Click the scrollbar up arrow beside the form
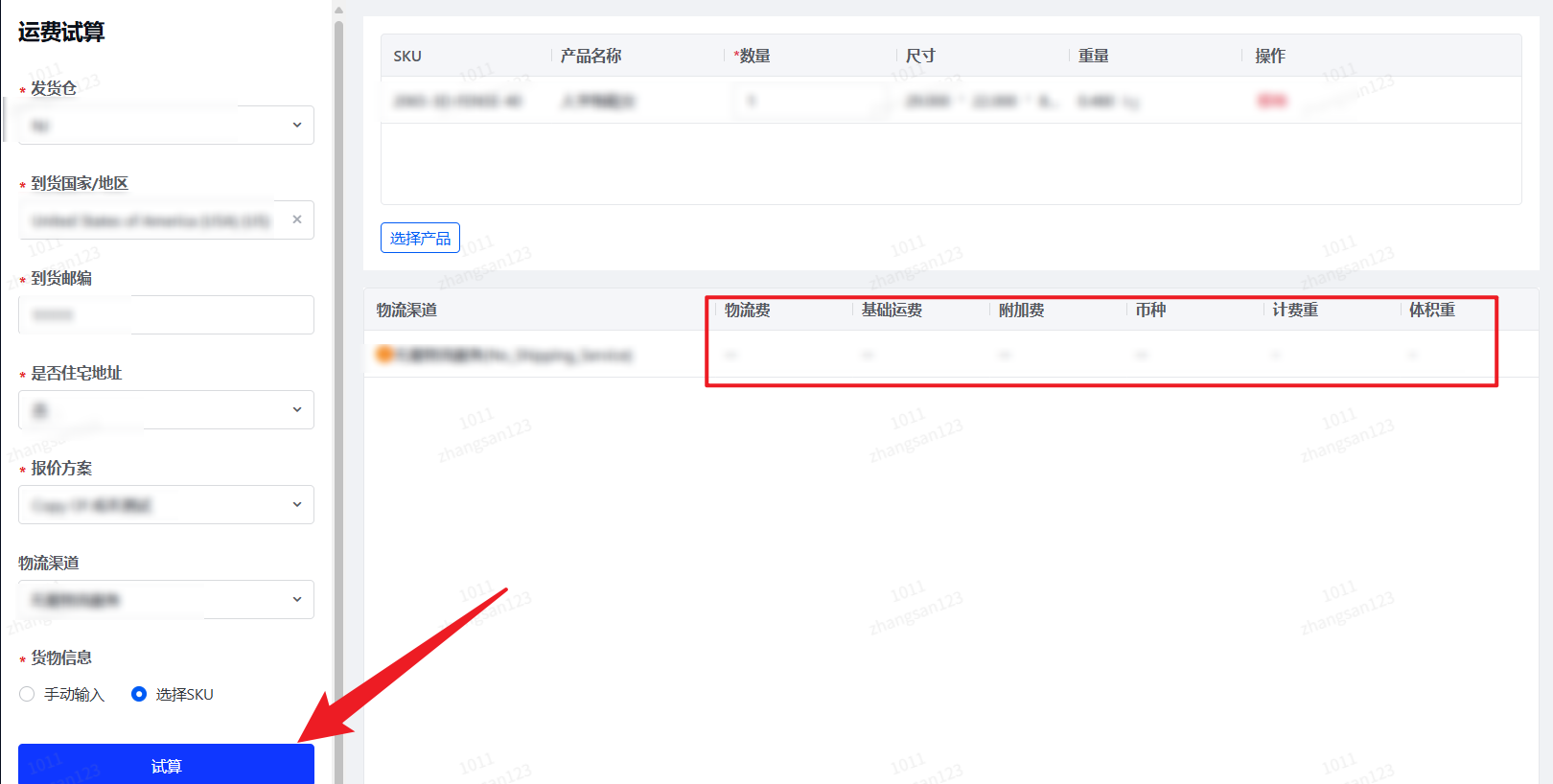Viewport: 1553px width, 784px height. coord(338,10)
